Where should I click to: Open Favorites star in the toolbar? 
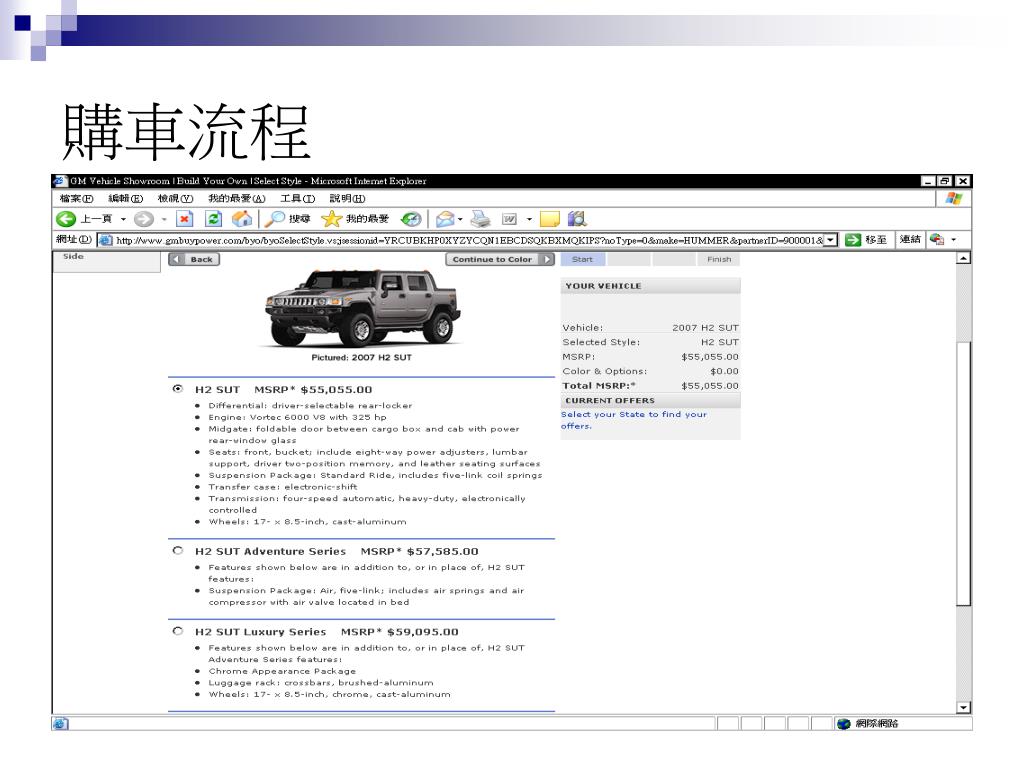(x=332, y=219)
